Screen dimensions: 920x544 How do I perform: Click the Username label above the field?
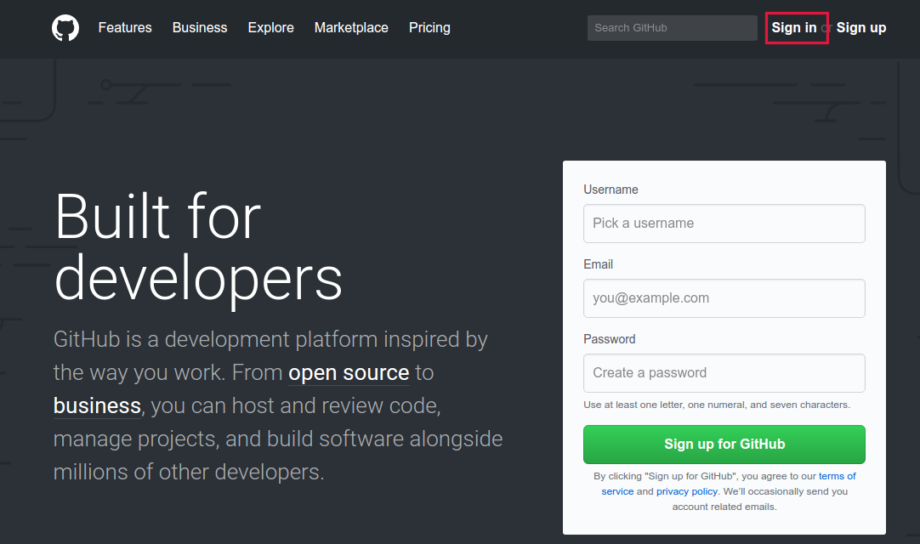tap(611, 190)
